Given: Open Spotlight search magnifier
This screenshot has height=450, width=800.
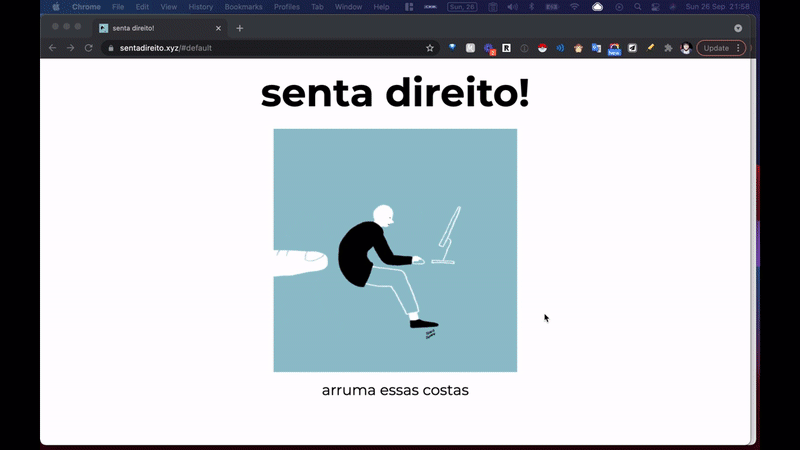Looking at the screenshot, I should click(638, 7).
